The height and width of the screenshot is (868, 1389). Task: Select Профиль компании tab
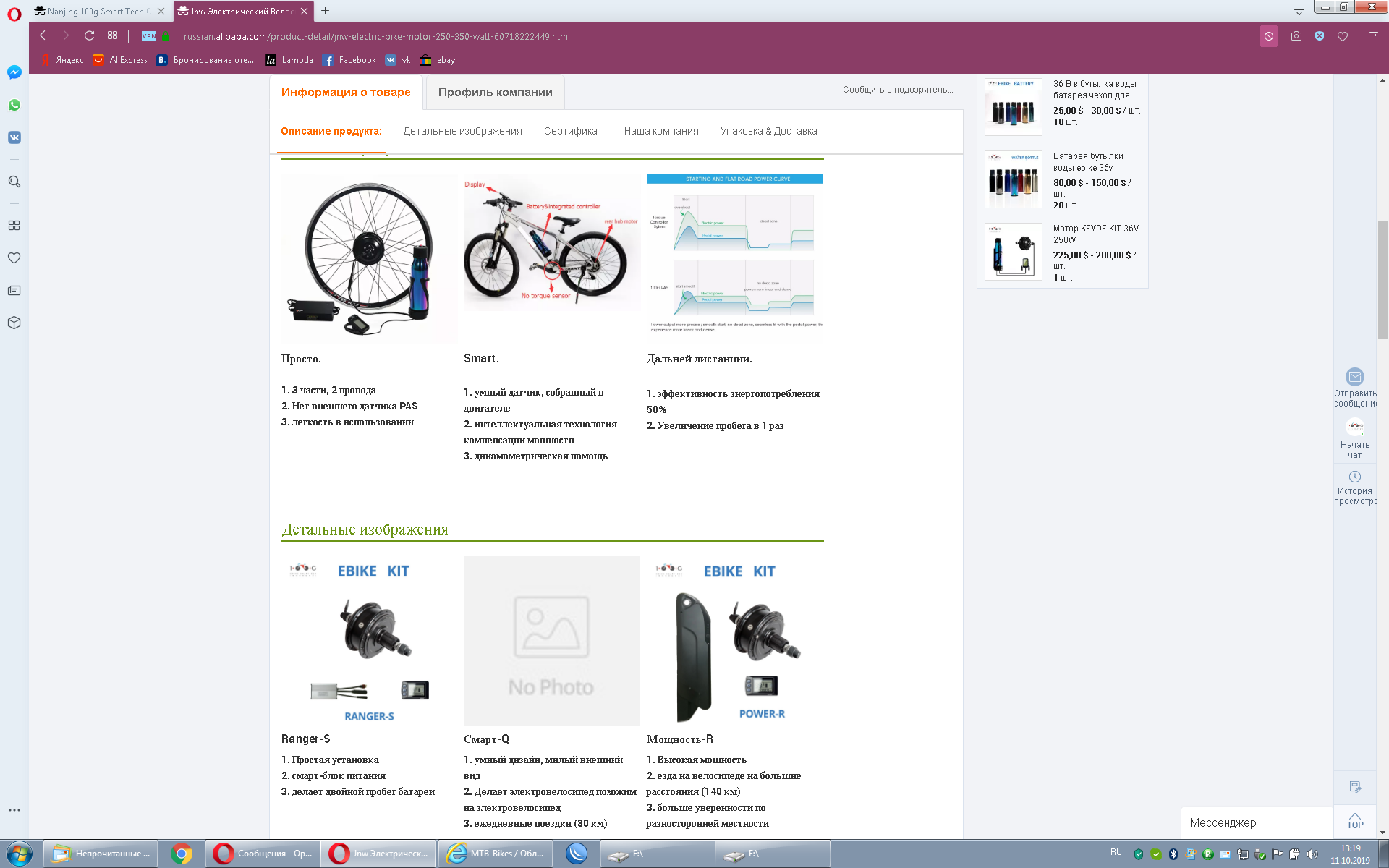(x=495, y=92)
